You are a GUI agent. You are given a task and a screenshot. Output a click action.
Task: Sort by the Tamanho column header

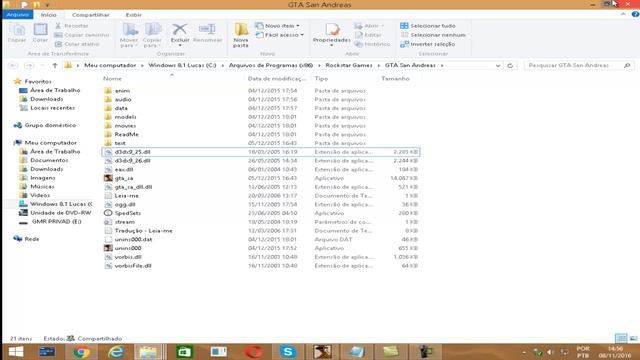point(395,78)
